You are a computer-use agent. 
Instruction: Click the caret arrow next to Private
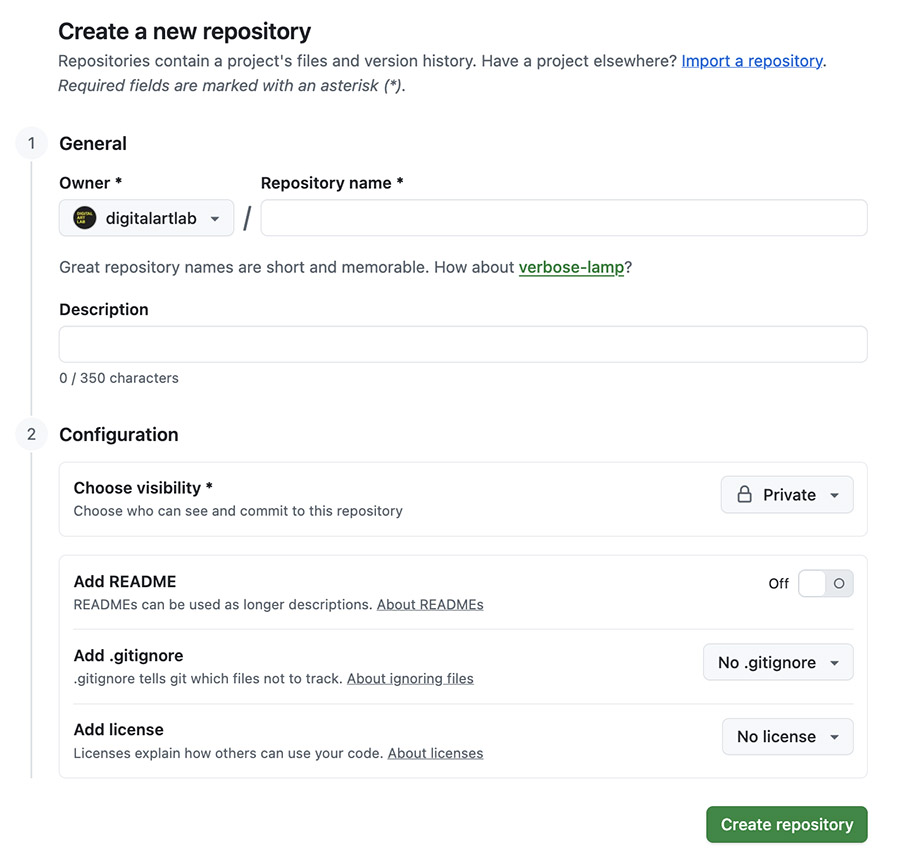[835, 496]
